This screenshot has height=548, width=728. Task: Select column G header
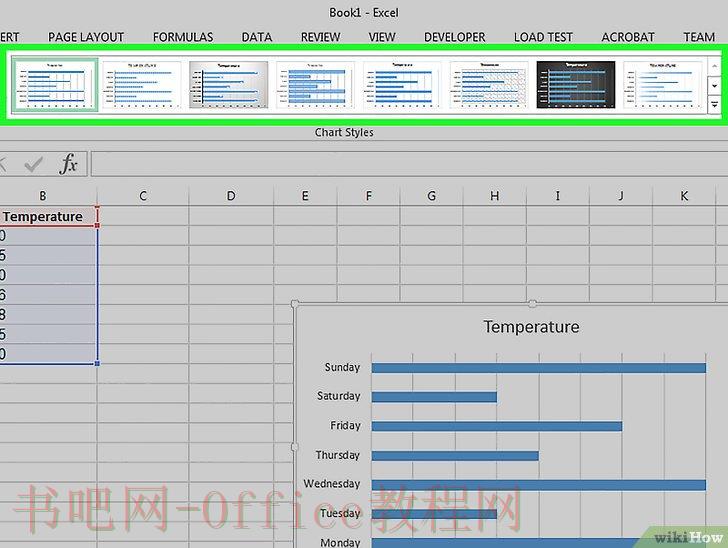431,196
